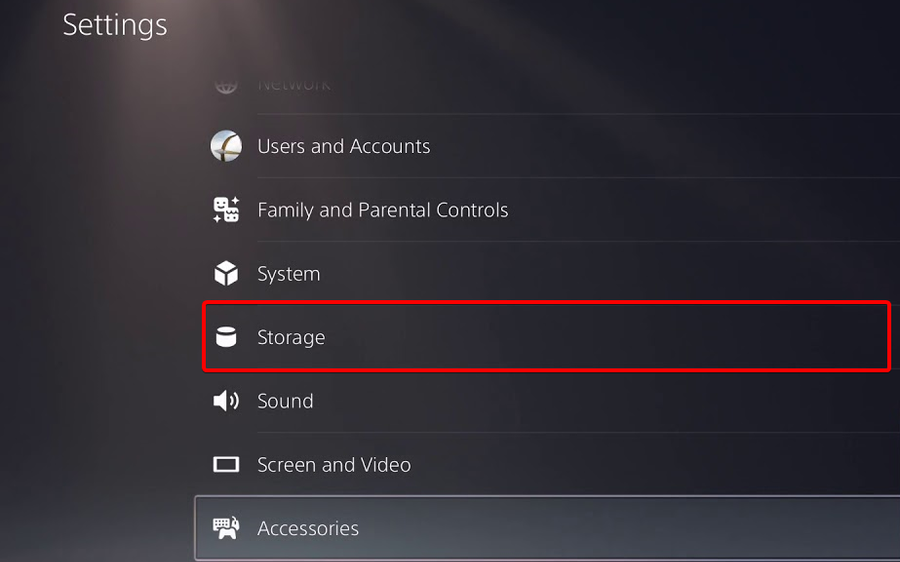Click the Settings page heading

pyautogui.click(x=115, y=25)
